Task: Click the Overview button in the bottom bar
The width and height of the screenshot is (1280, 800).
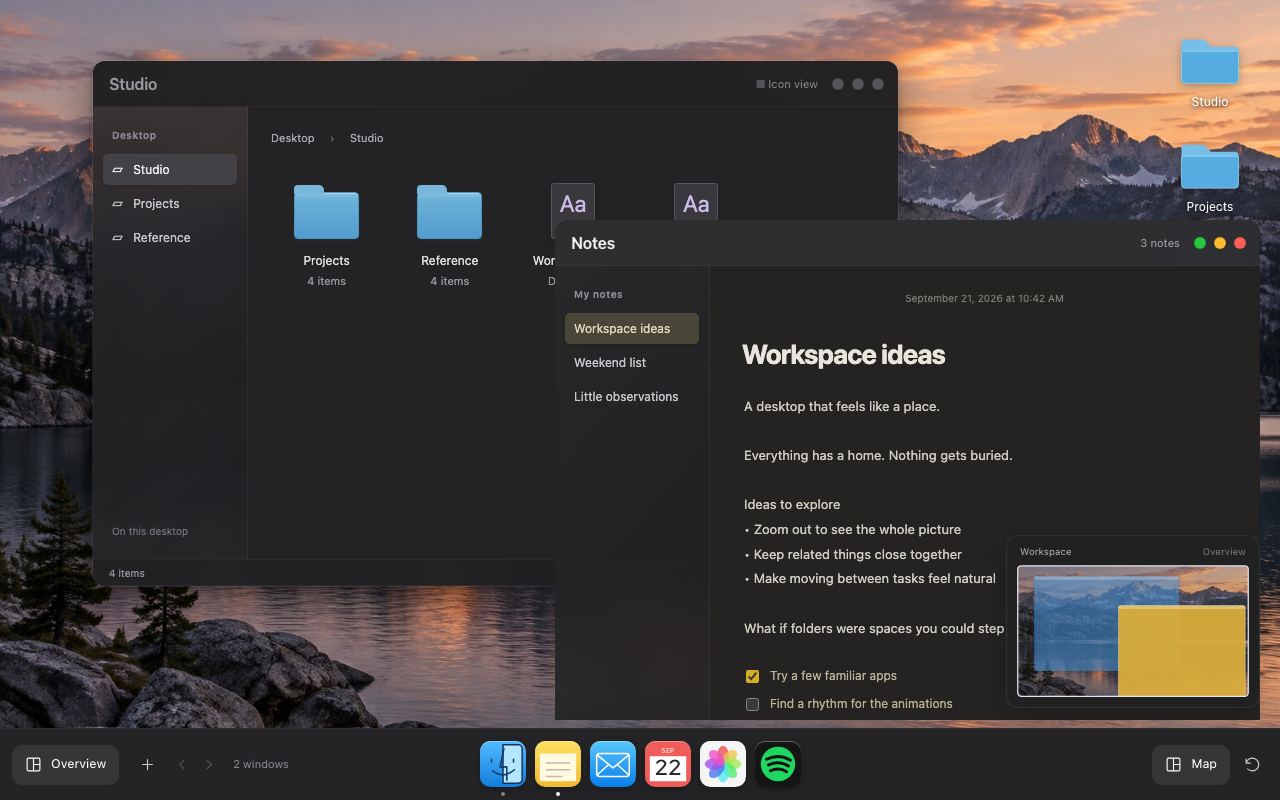Action: (x=66, y=764)
